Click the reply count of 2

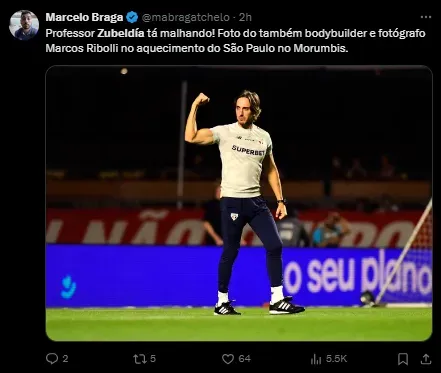pyautogui.click(x=65, y=359)
